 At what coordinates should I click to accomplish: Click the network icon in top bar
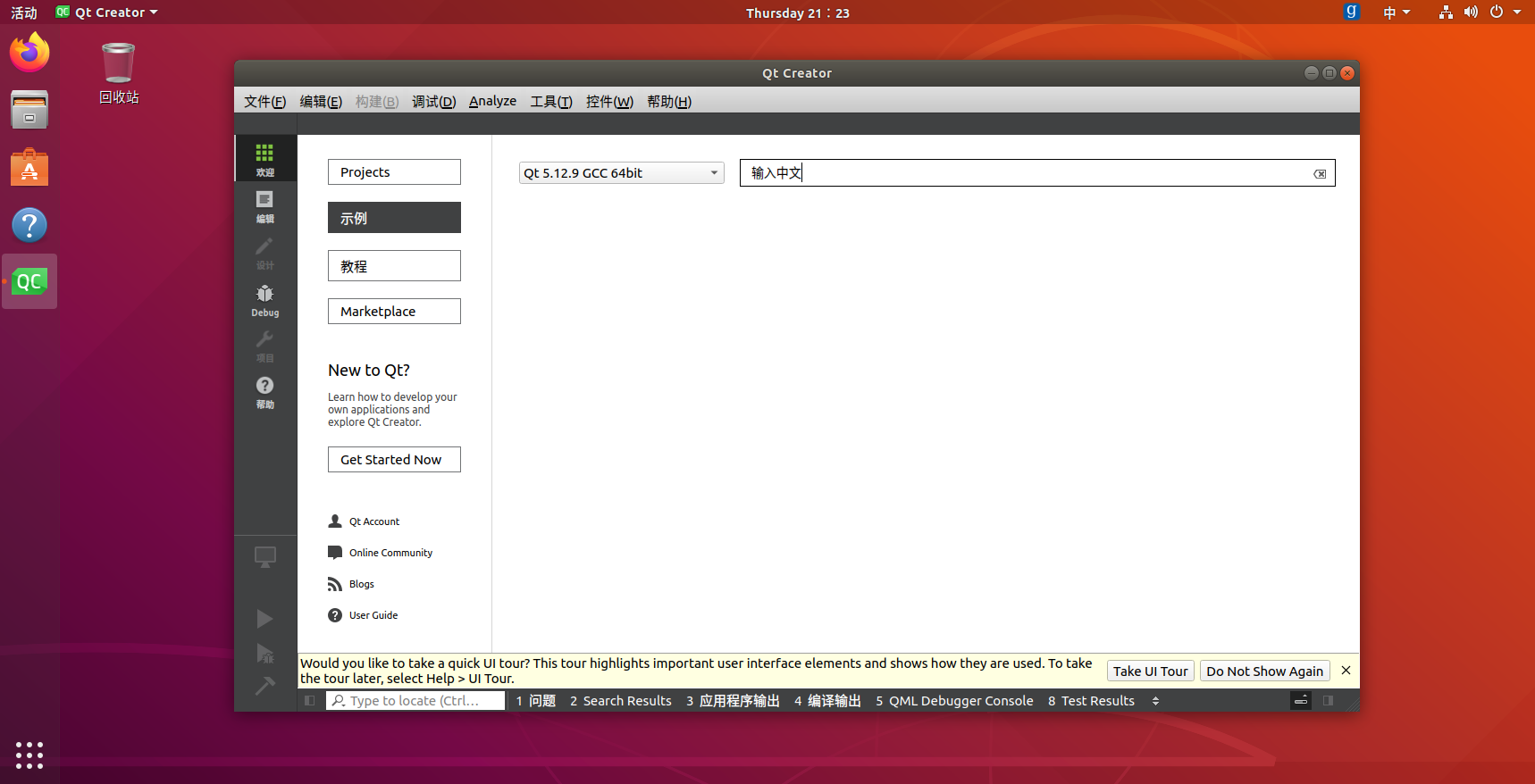tap(1446, 13)
